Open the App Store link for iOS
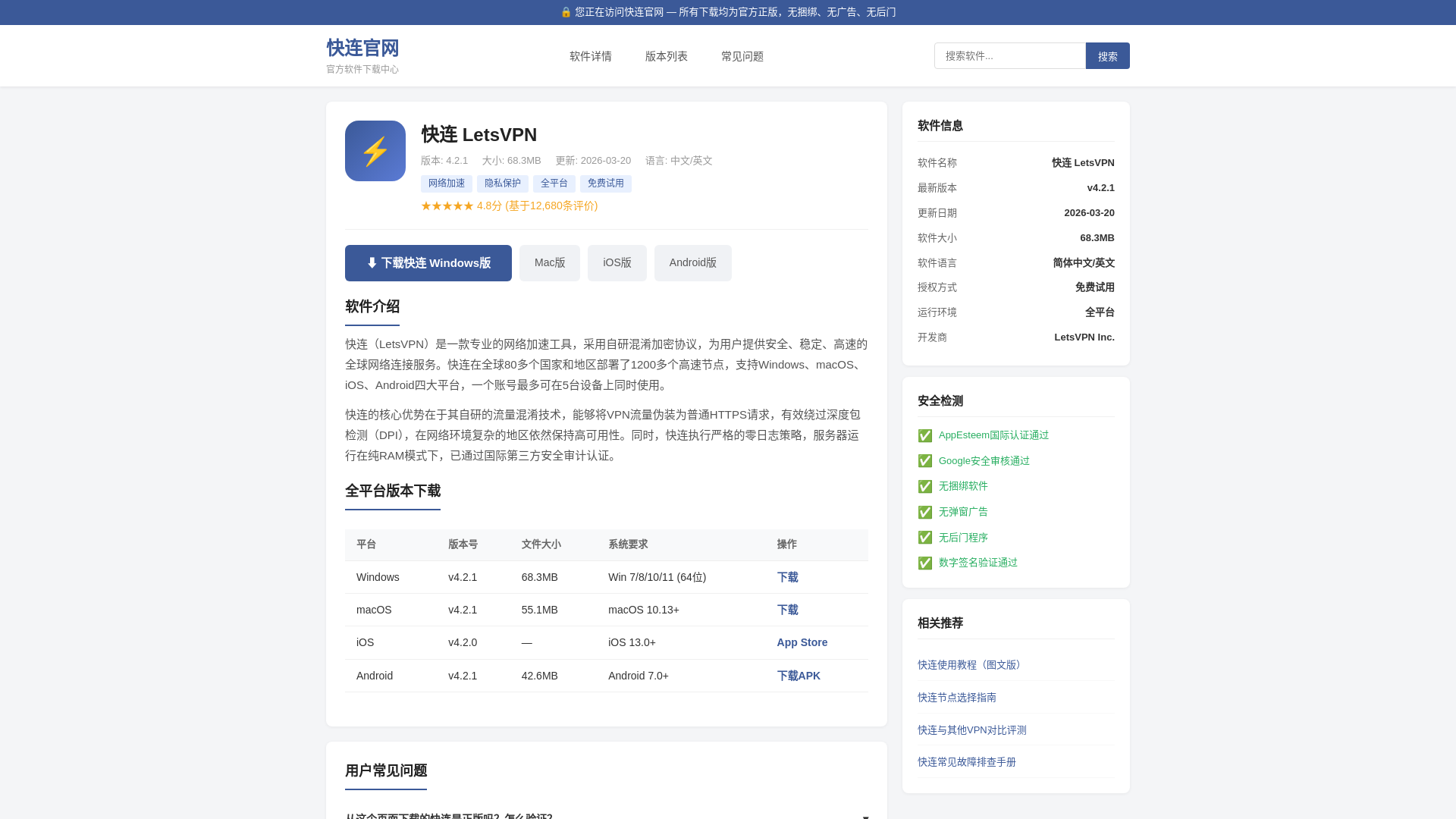 click(802, 642)
